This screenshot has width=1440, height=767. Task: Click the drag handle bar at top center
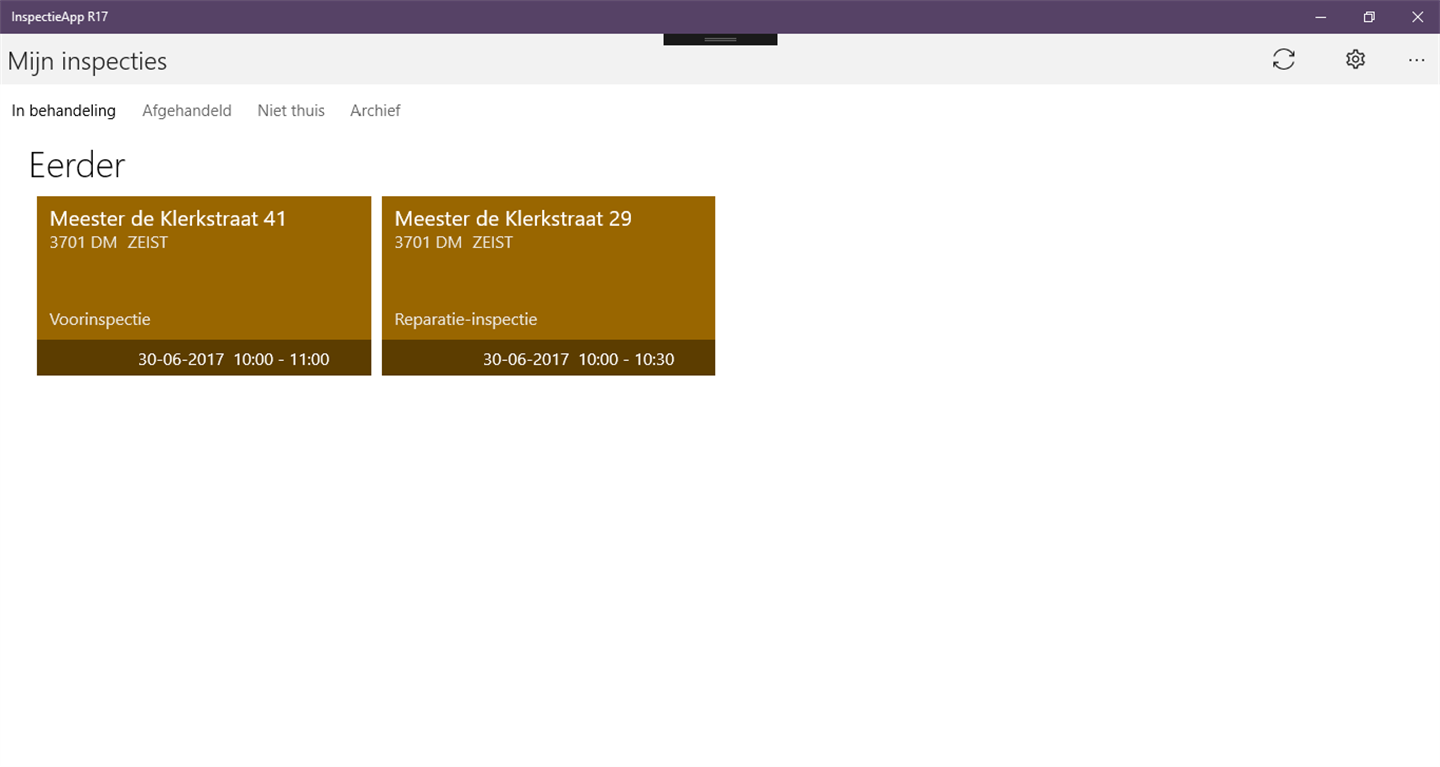click(720, 39)
